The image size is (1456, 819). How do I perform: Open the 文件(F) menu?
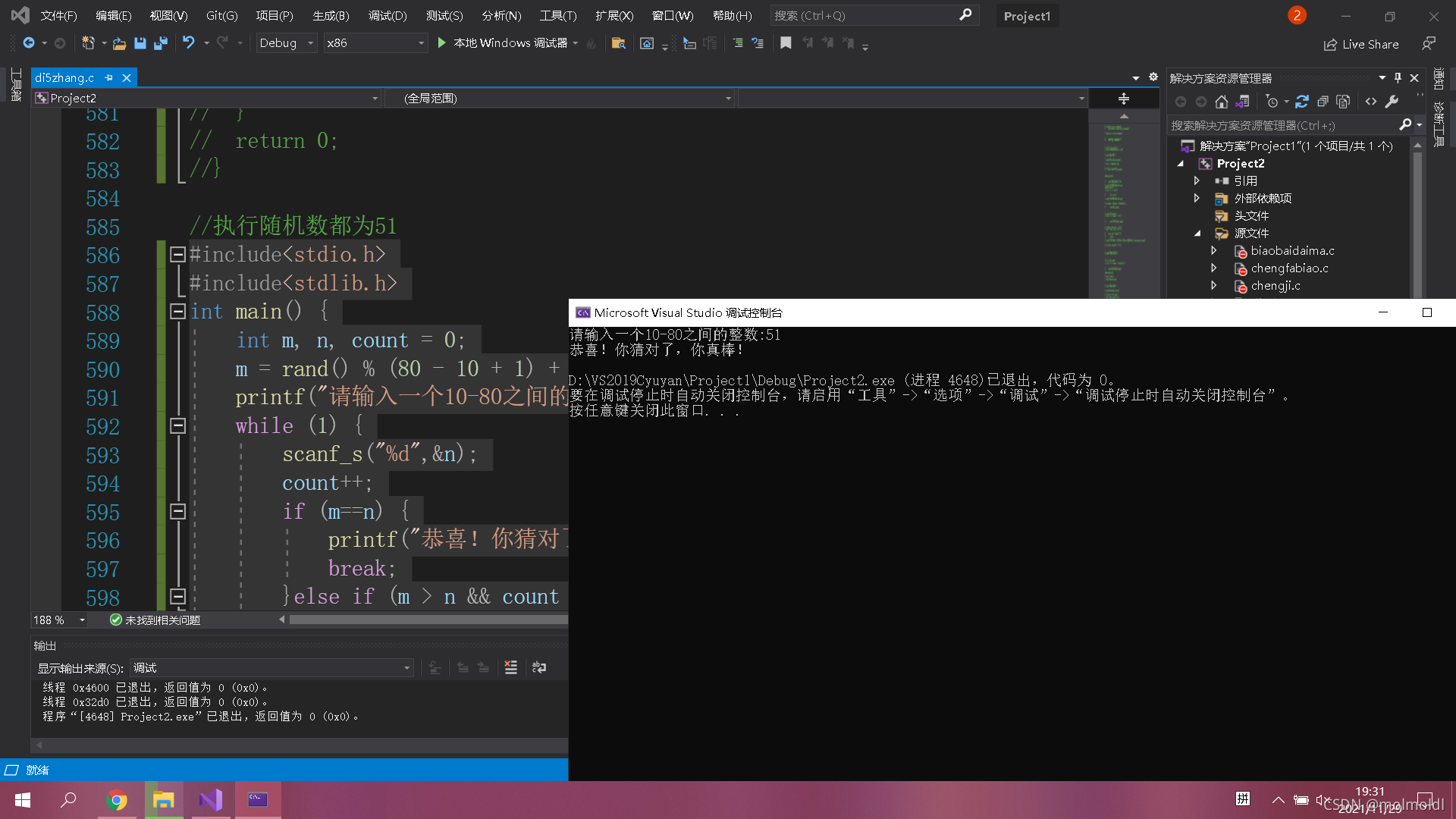click(x=58, y=15)
